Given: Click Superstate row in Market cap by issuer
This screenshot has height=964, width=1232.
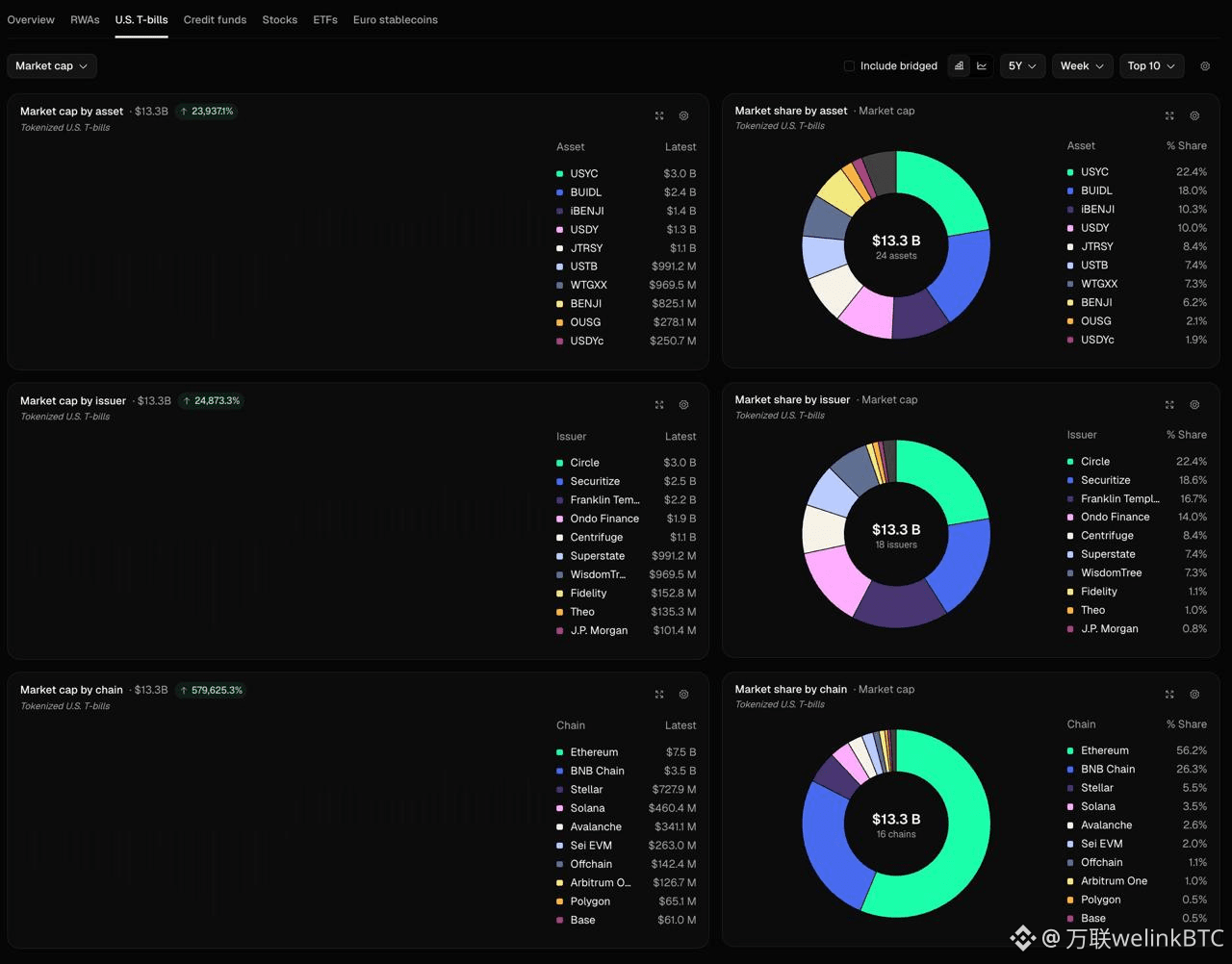Looking at the screenshot, I should [627, 556].
